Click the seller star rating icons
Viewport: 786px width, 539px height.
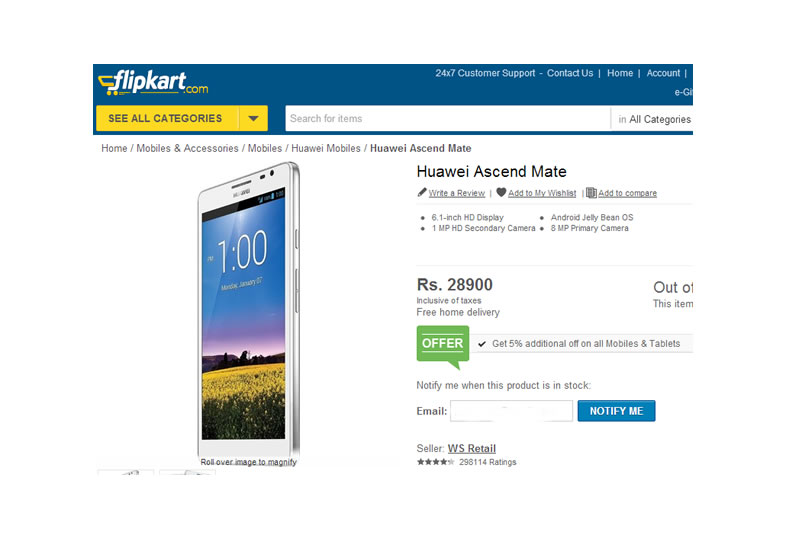(436, 462)
